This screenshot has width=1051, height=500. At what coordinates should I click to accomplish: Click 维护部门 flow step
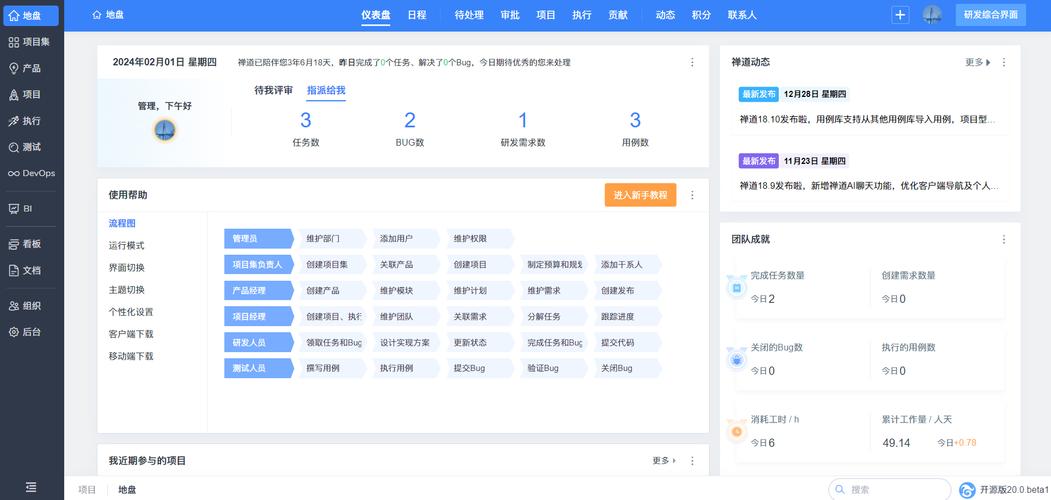point(332,239)
